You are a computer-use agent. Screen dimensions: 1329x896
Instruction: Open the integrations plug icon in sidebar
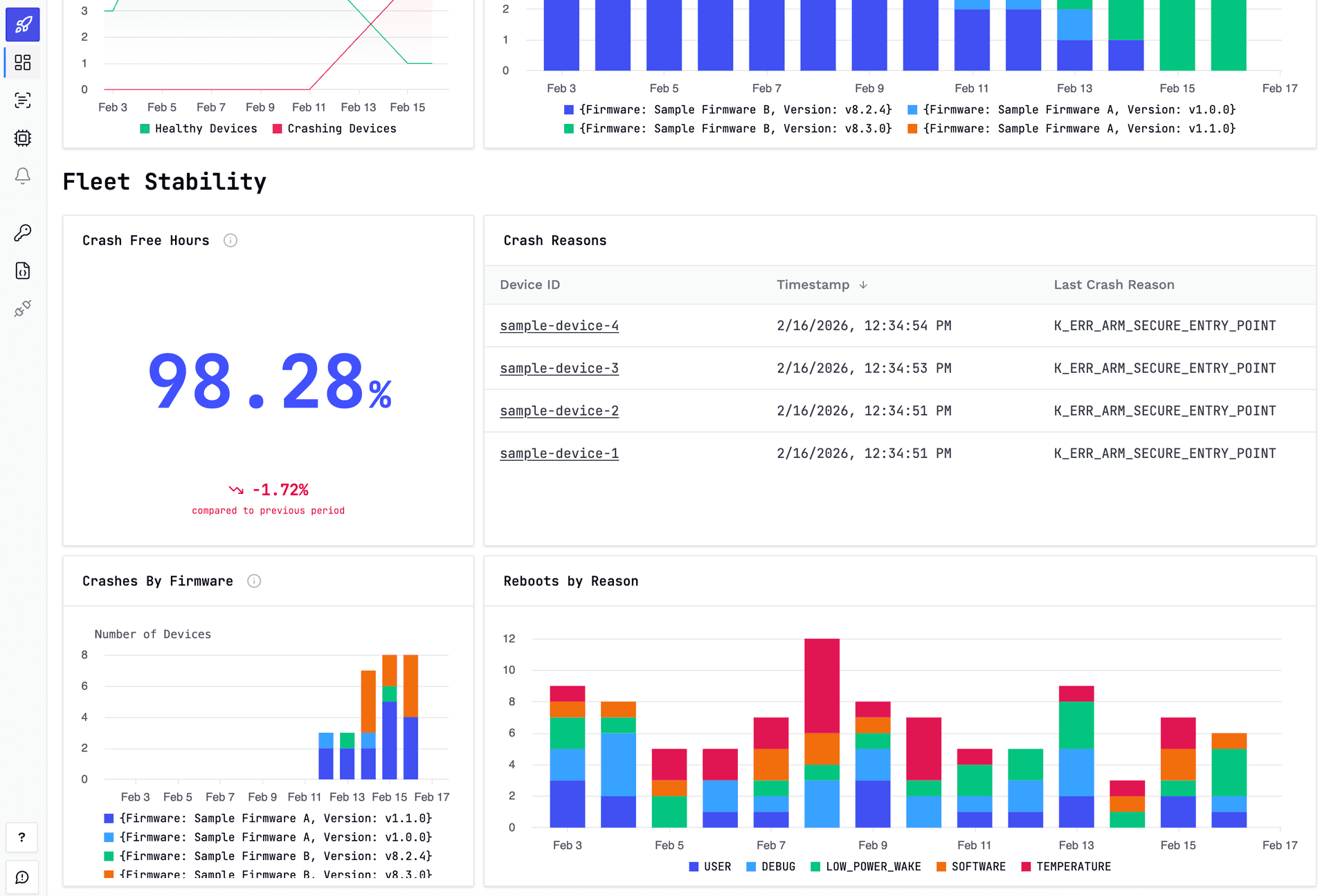[x=23, y=309]
